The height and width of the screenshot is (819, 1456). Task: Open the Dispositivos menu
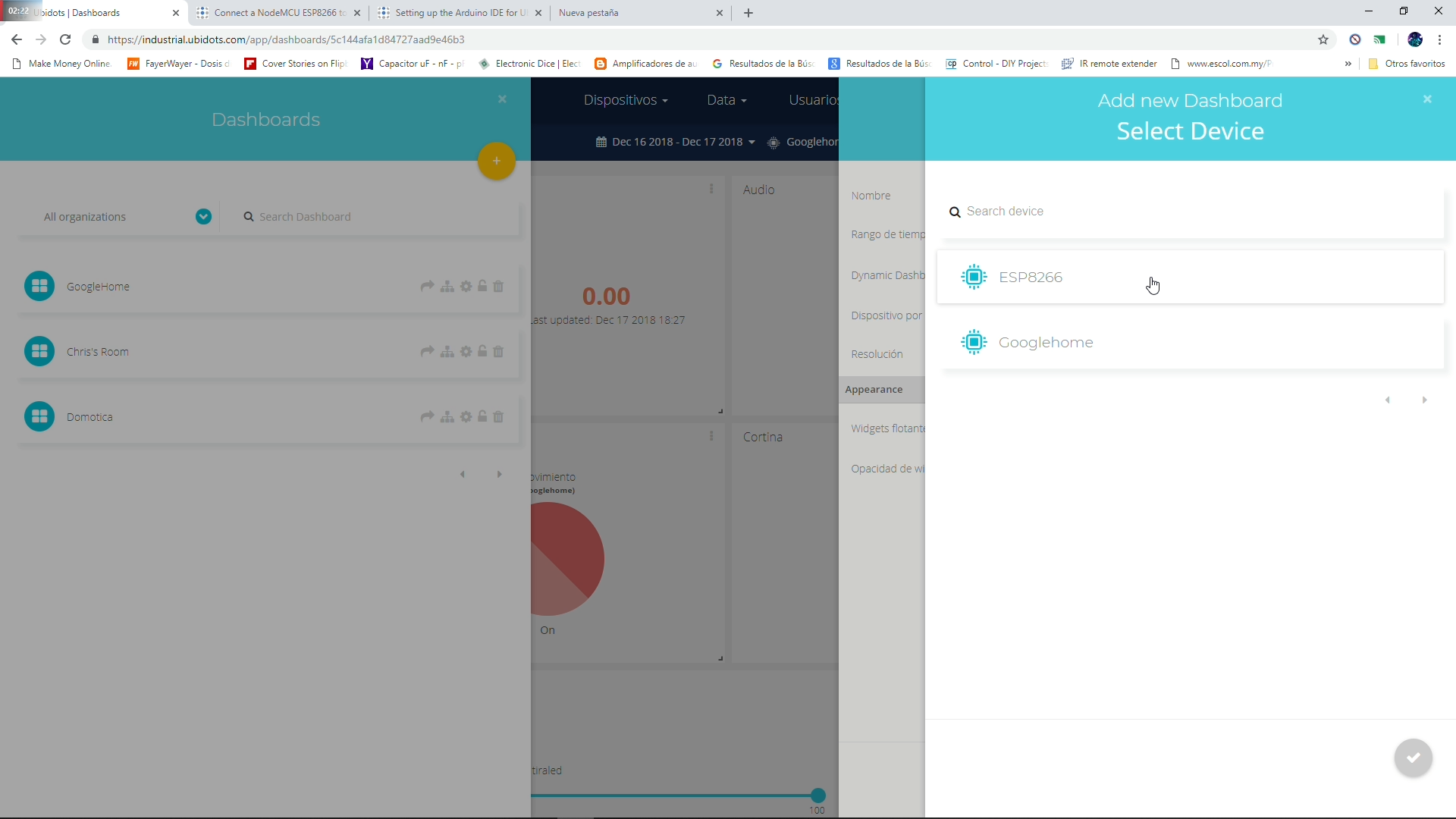tap(626, 100)
